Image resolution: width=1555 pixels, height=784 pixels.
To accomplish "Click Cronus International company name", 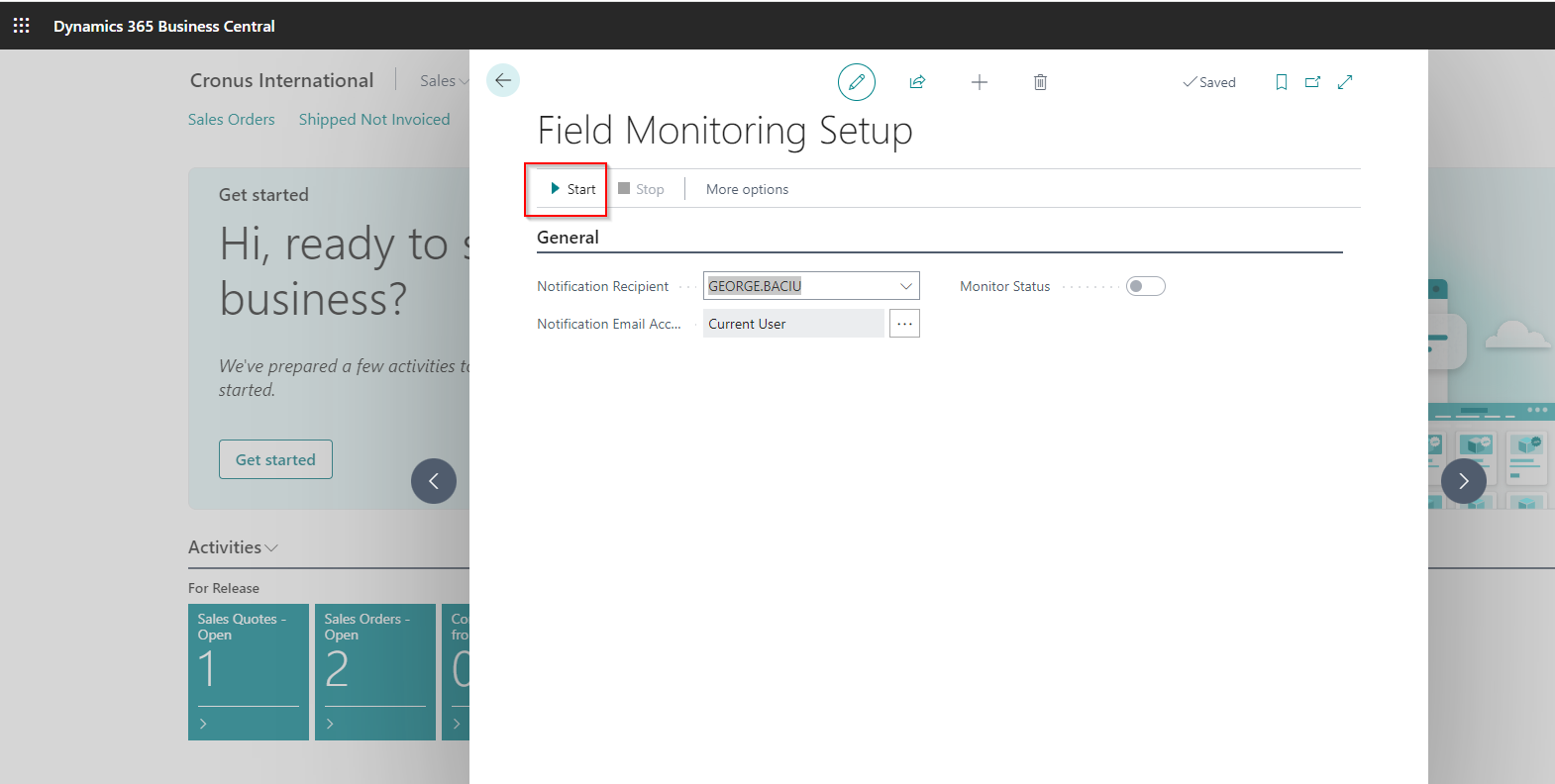I will click(x=282, y=80).
